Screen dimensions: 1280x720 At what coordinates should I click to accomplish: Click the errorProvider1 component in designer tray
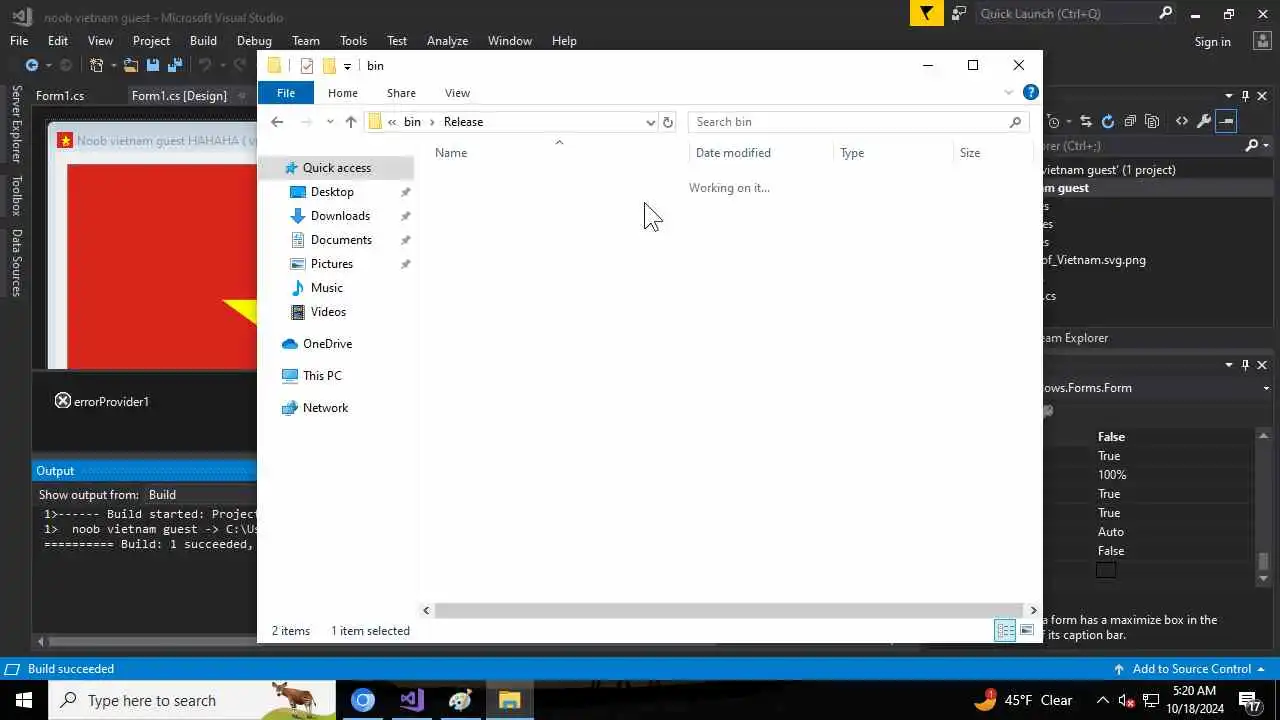101,401
